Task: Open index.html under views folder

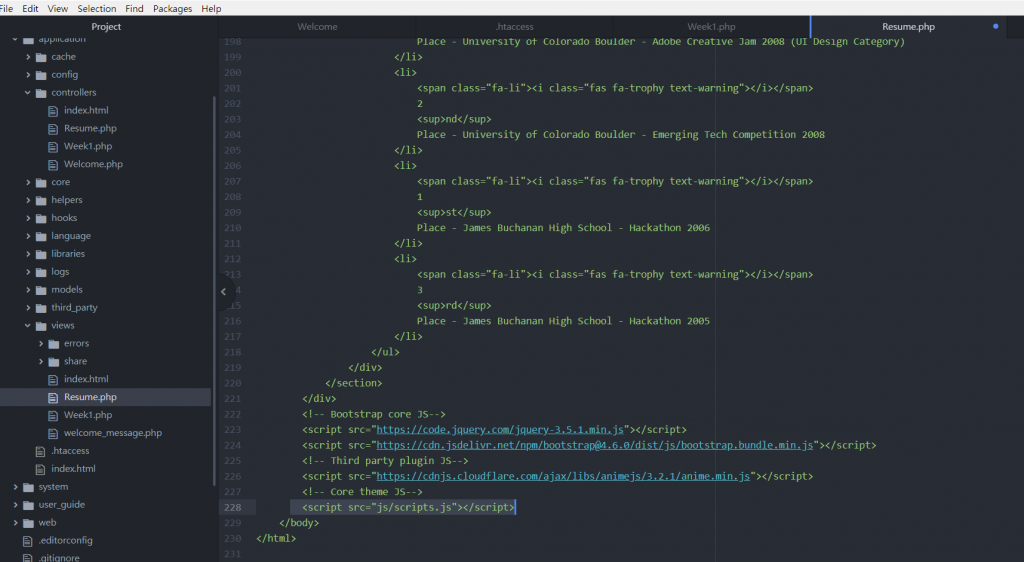Action: [x=86, y=379]
